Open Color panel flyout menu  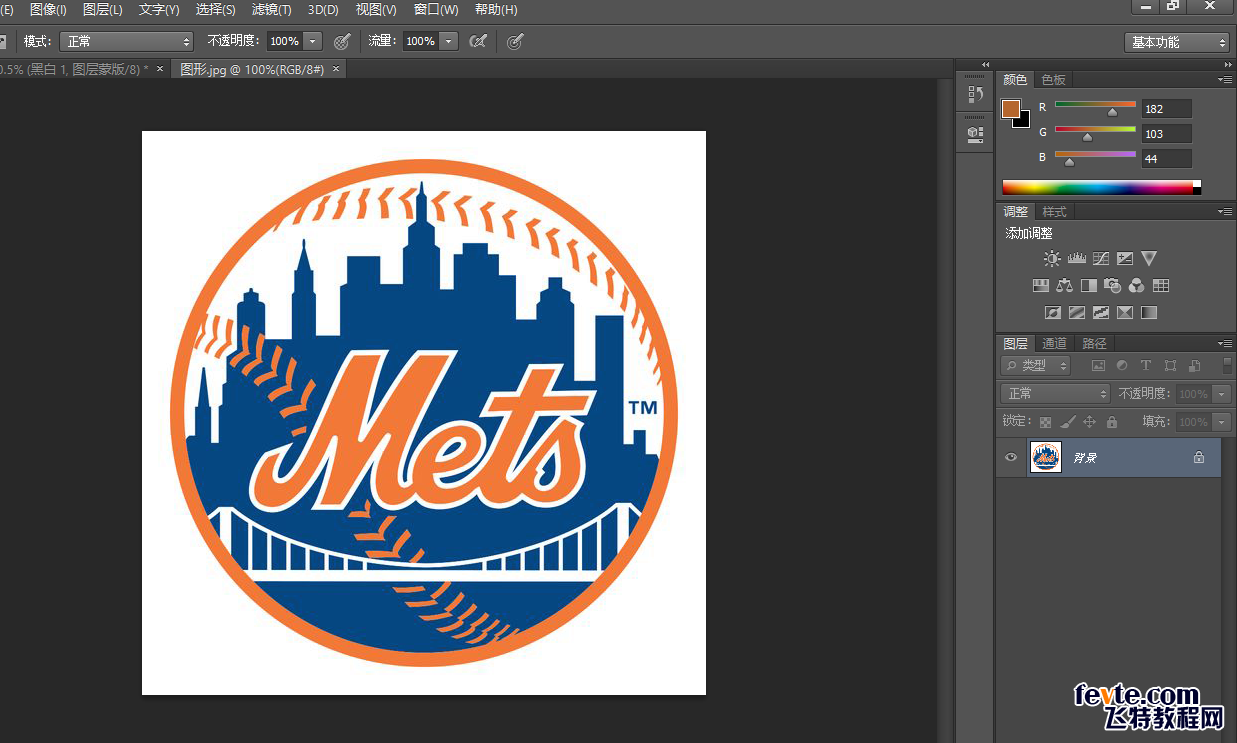pyautogui.click(x=1225, y=79)
